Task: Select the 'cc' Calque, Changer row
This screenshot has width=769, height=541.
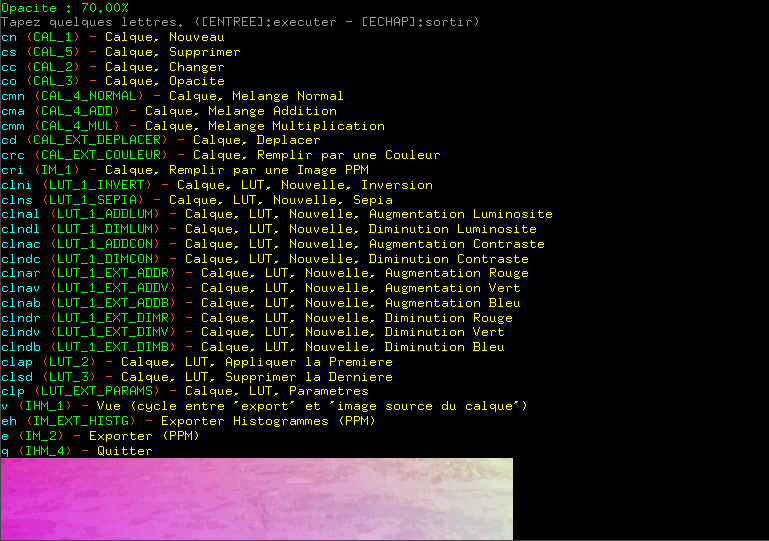Action: tap(113, 67)
